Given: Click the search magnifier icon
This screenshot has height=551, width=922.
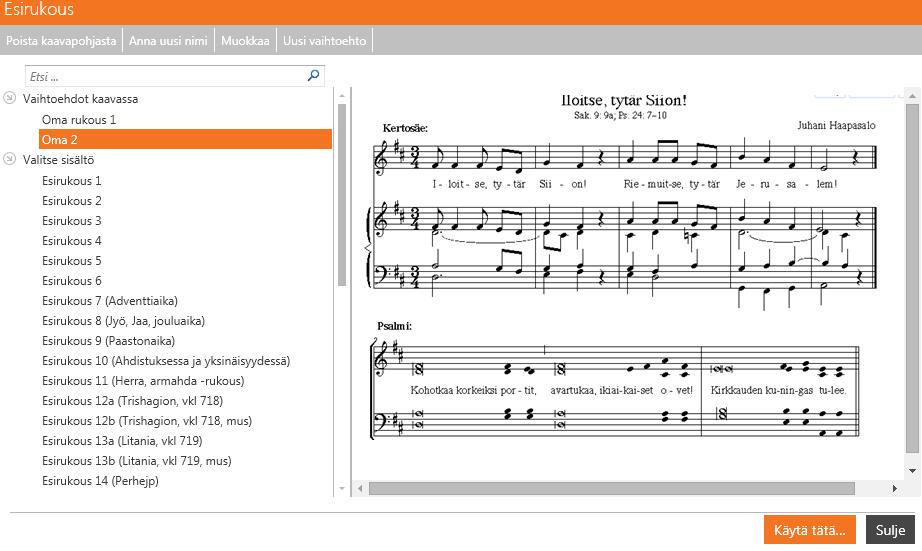Looking at the screenshot, I should (313, 75).
